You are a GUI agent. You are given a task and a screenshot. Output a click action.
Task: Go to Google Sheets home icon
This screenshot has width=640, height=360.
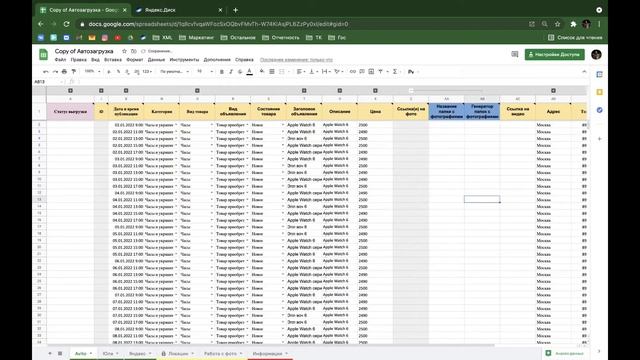tap(43, 54)
